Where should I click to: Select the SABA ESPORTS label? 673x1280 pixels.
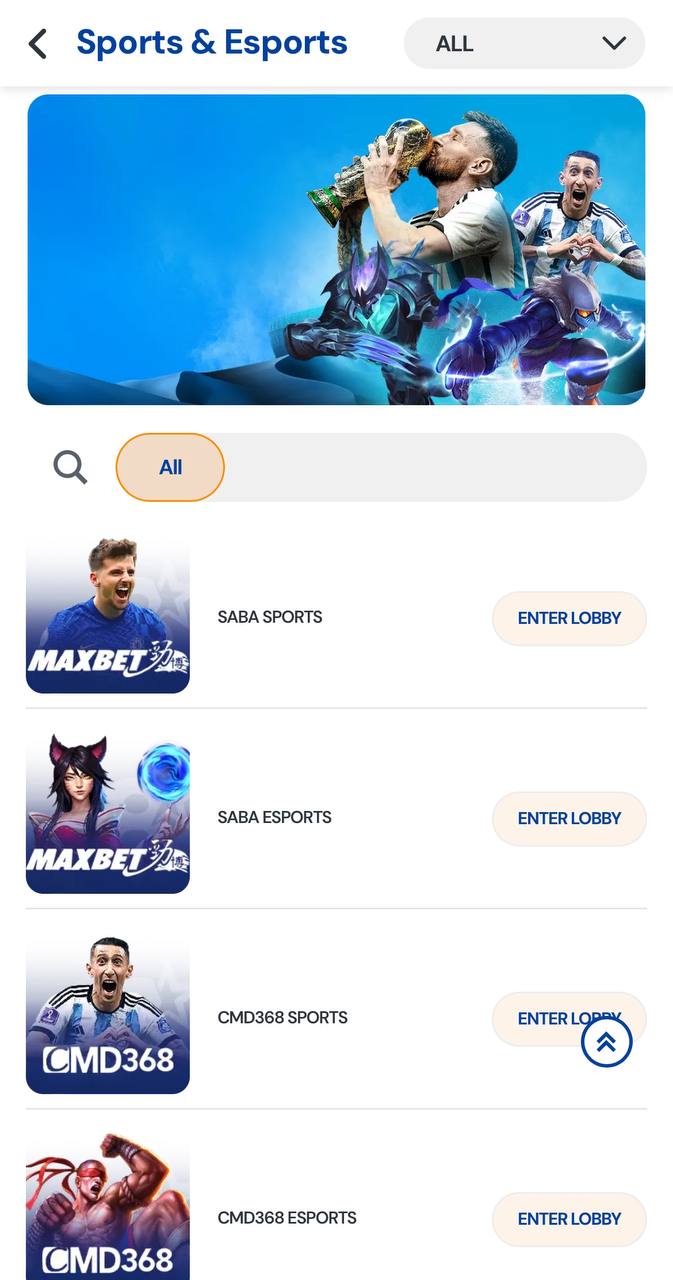click(275, 817)
